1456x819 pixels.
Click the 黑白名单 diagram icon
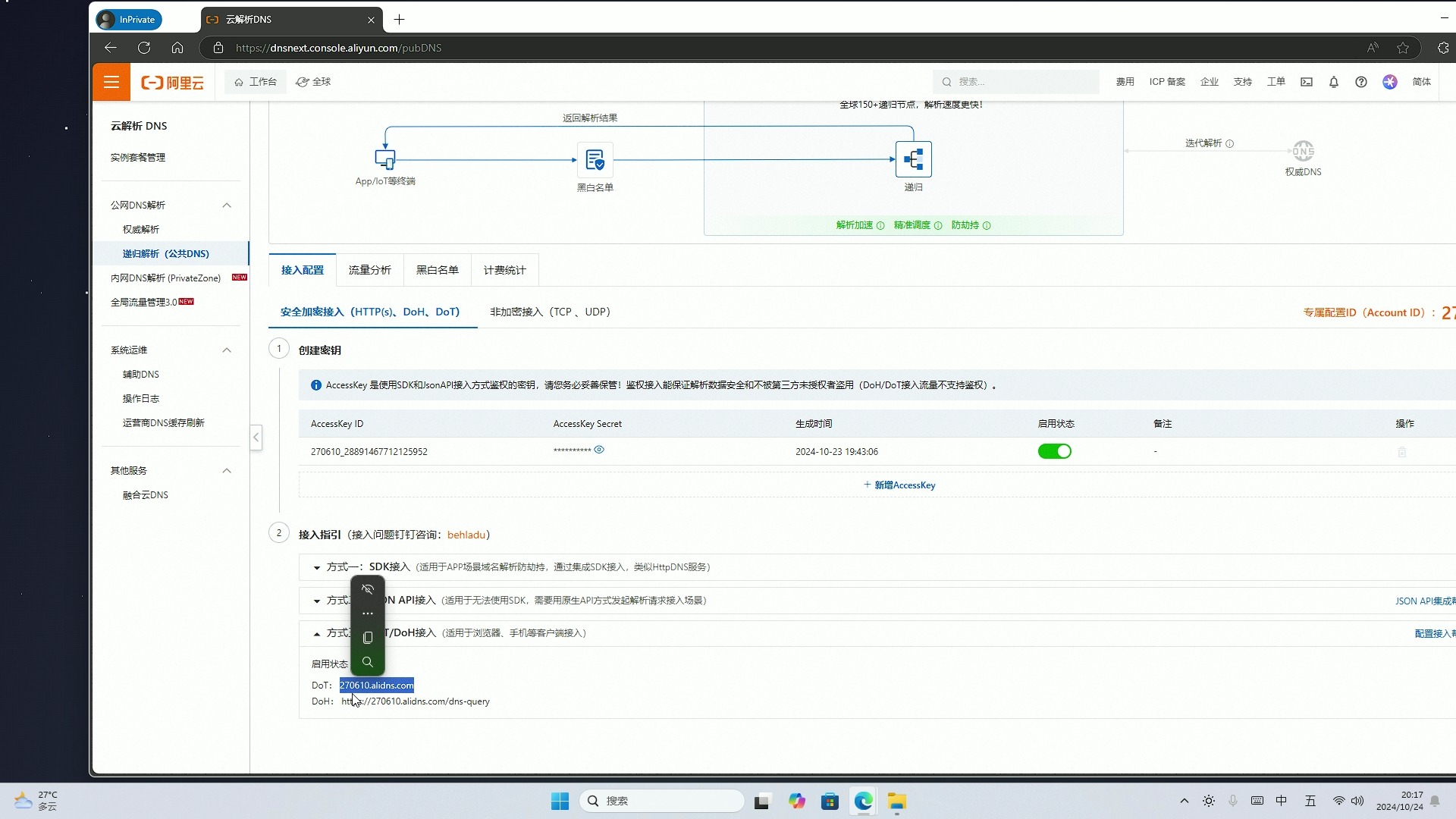pyautogui.click(x=595, y=159)
